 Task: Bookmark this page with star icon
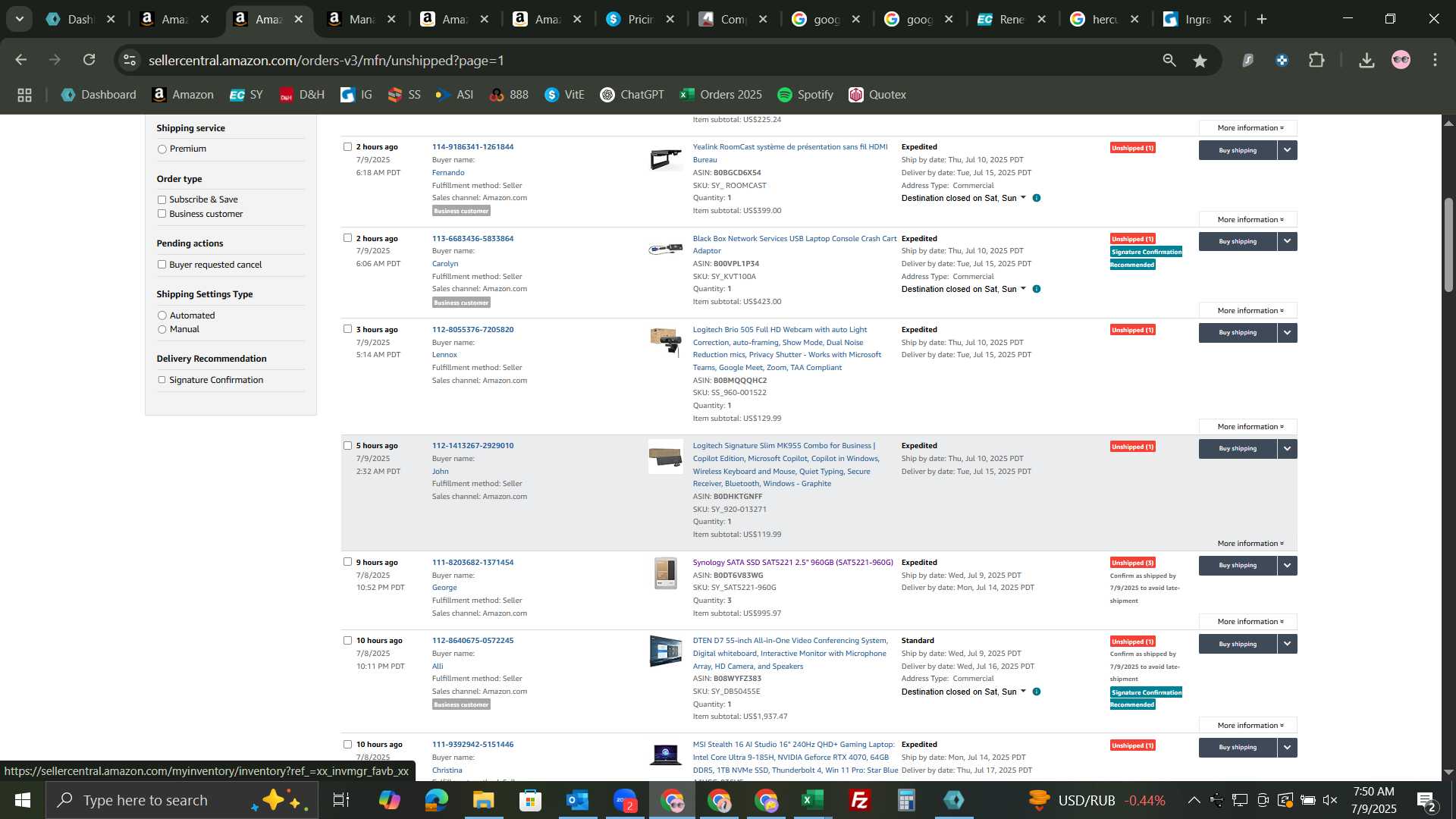tap(1200, 60)
